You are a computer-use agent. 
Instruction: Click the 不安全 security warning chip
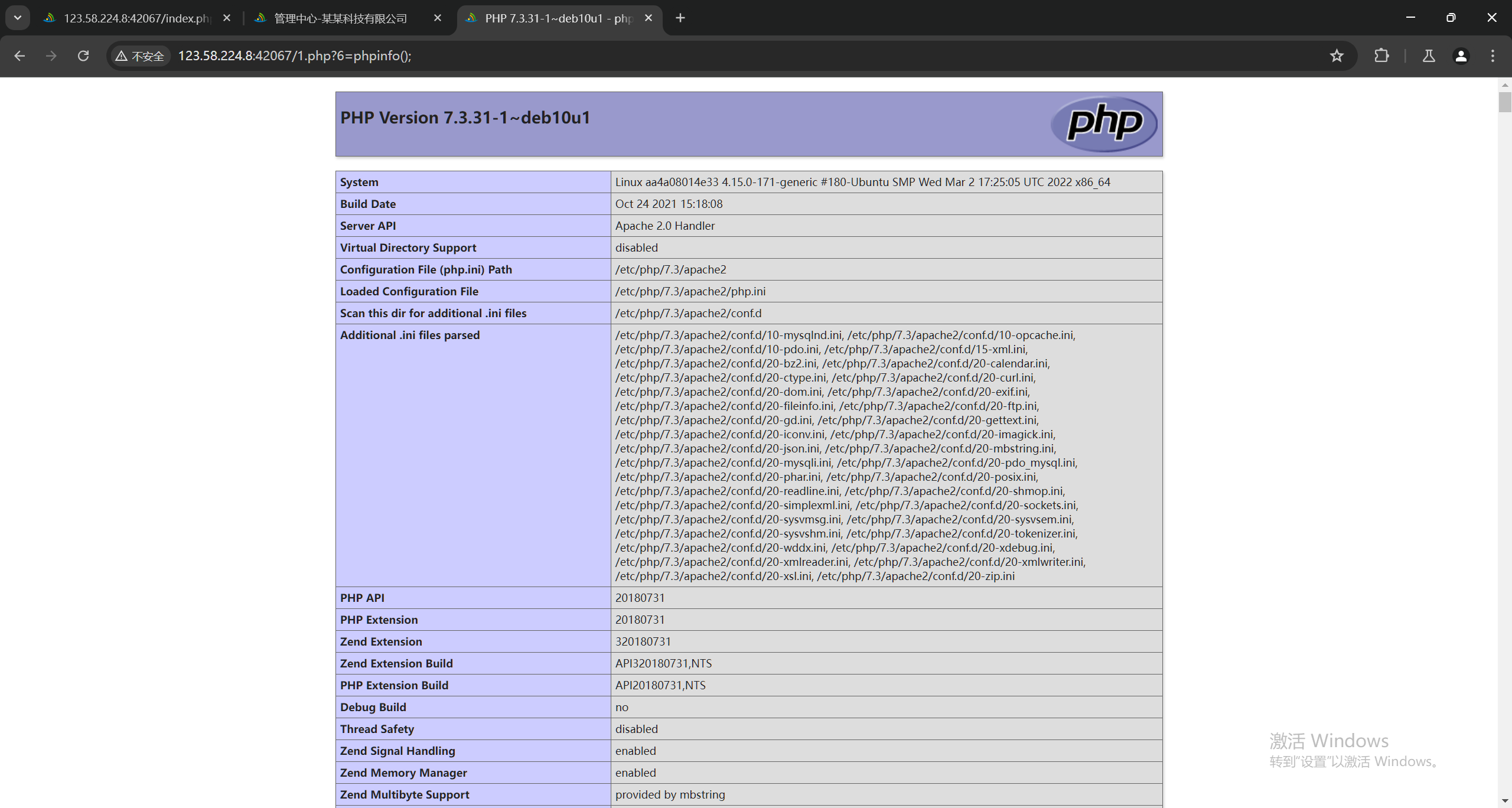coord(141,56)
